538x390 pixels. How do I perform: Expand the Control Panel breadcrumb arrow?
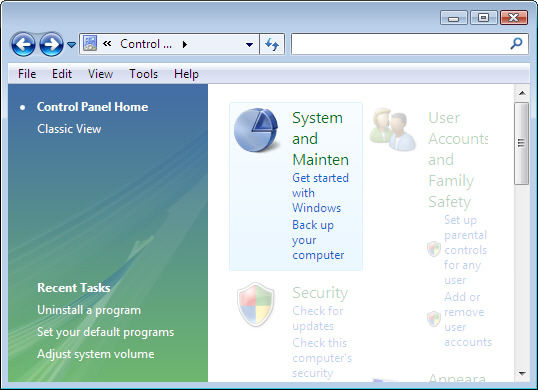point(185,44)
